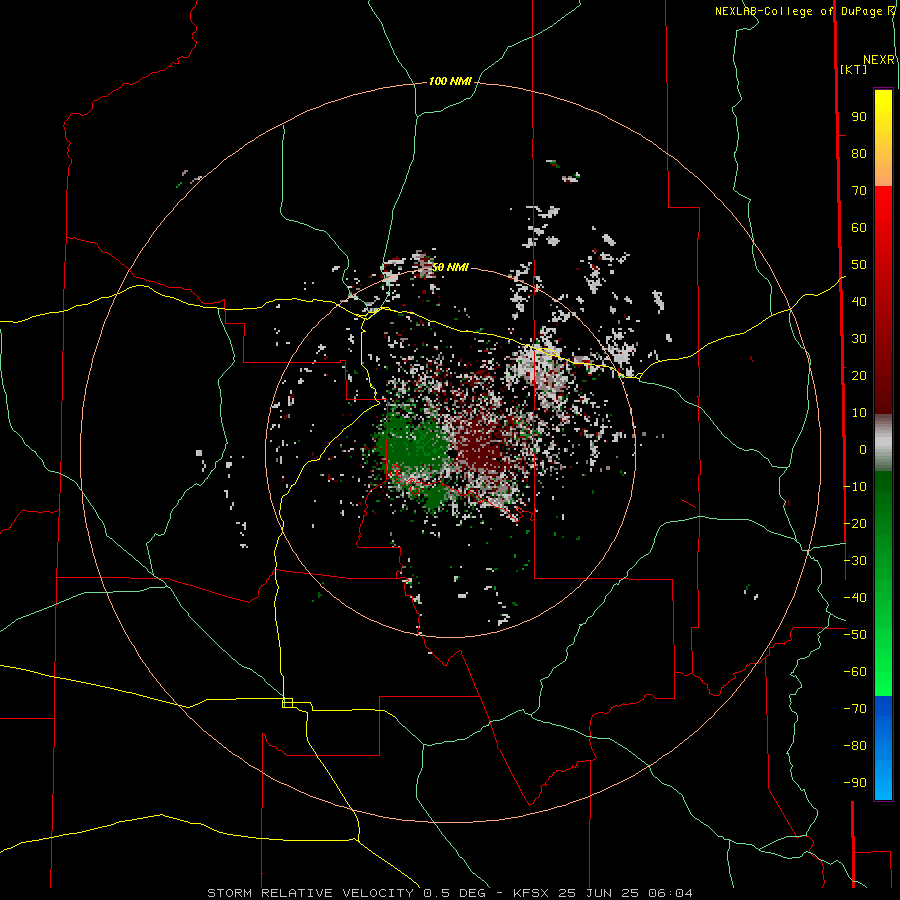Image resolution: width=900 pixels, height=900 pixels.
Task: Click the STORM RELATIVE VELOCITY product title
Action: click(x=310, y=893)
